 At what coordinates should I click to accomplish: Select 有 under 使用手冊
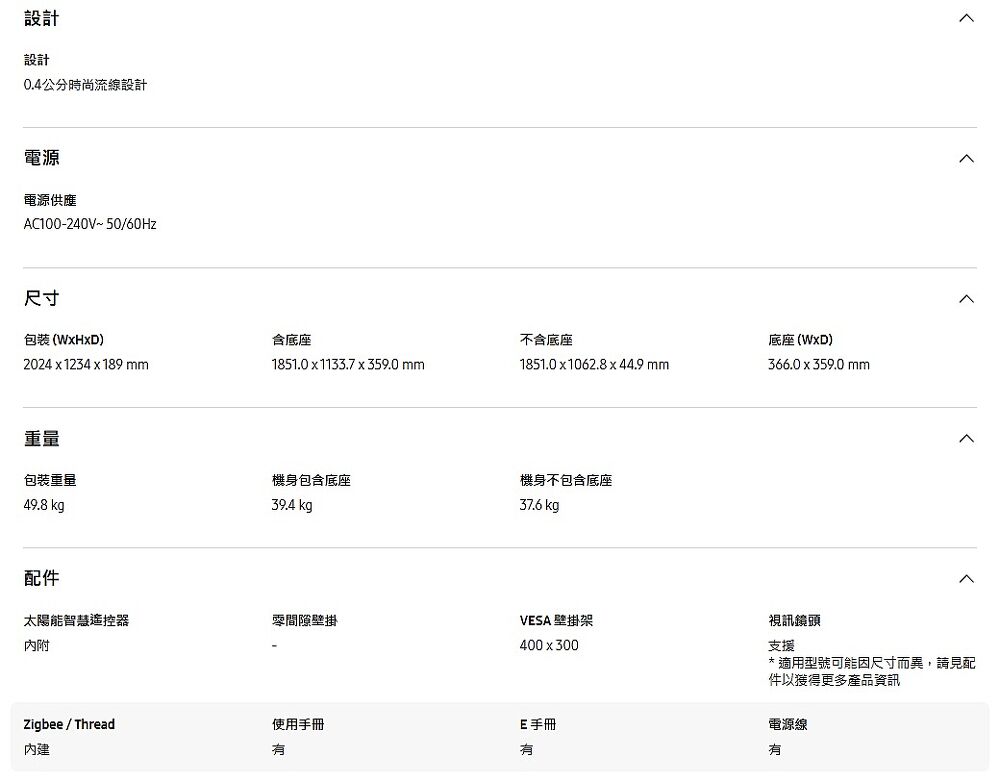(279, 749)
